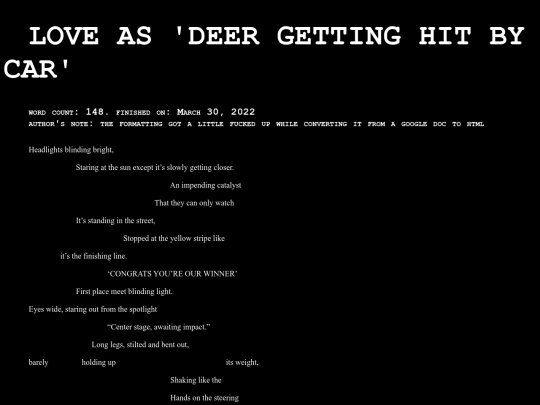
Task: Click the word 'barely'
Action: pos(38,362)
